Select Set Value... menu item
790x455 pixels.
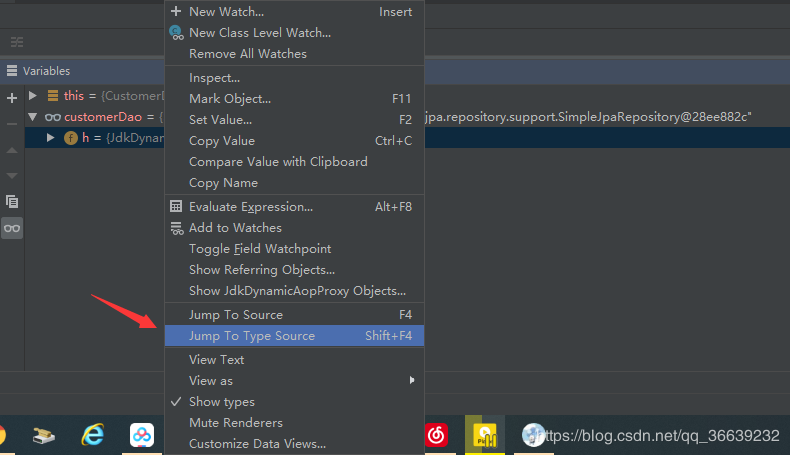pos(294,120)
